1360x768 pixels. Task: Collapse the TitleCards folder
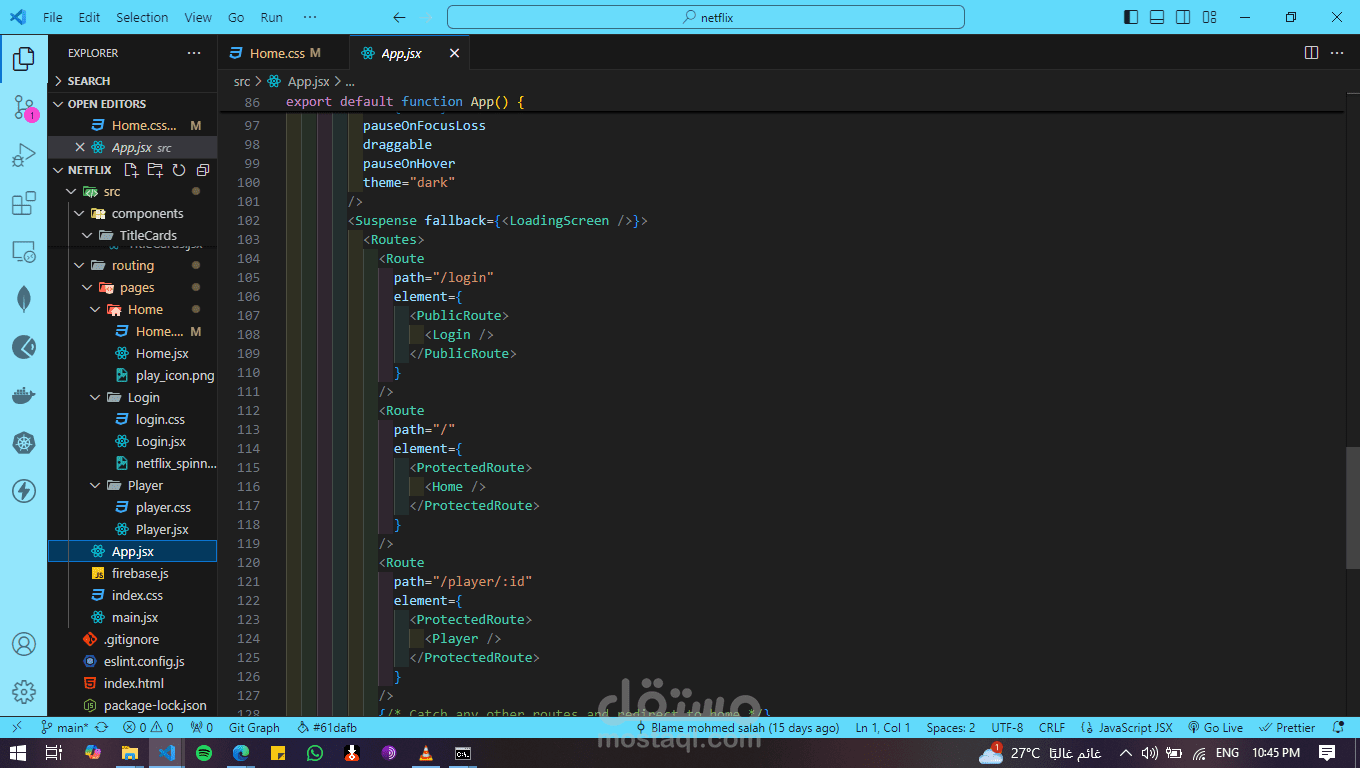pyautogui.click(x=148, y=235)
